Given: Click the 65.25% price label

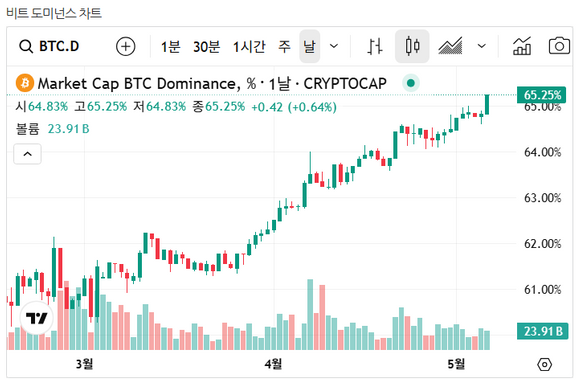Looking at the screenshot, I should [542, 95].
